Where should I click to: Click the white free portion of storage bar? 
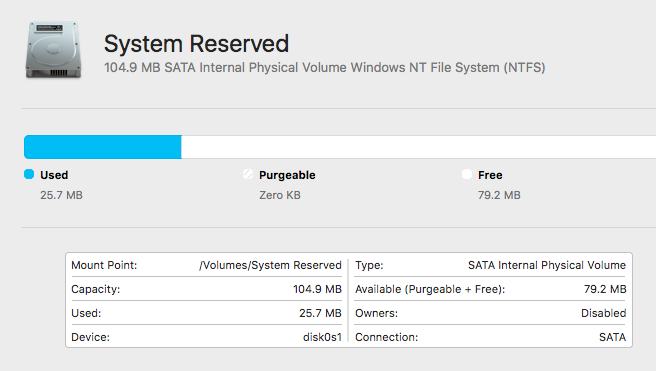[418, 147]
